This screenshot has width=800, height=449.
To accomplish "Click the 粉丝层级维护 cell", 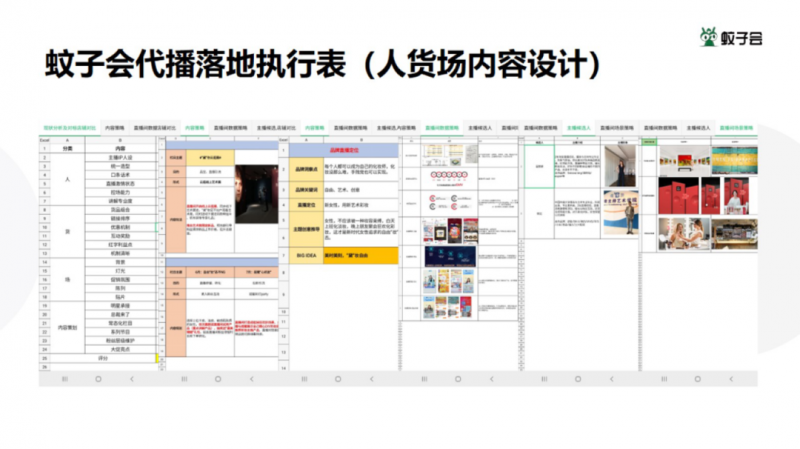I will (x=120, y=340).
